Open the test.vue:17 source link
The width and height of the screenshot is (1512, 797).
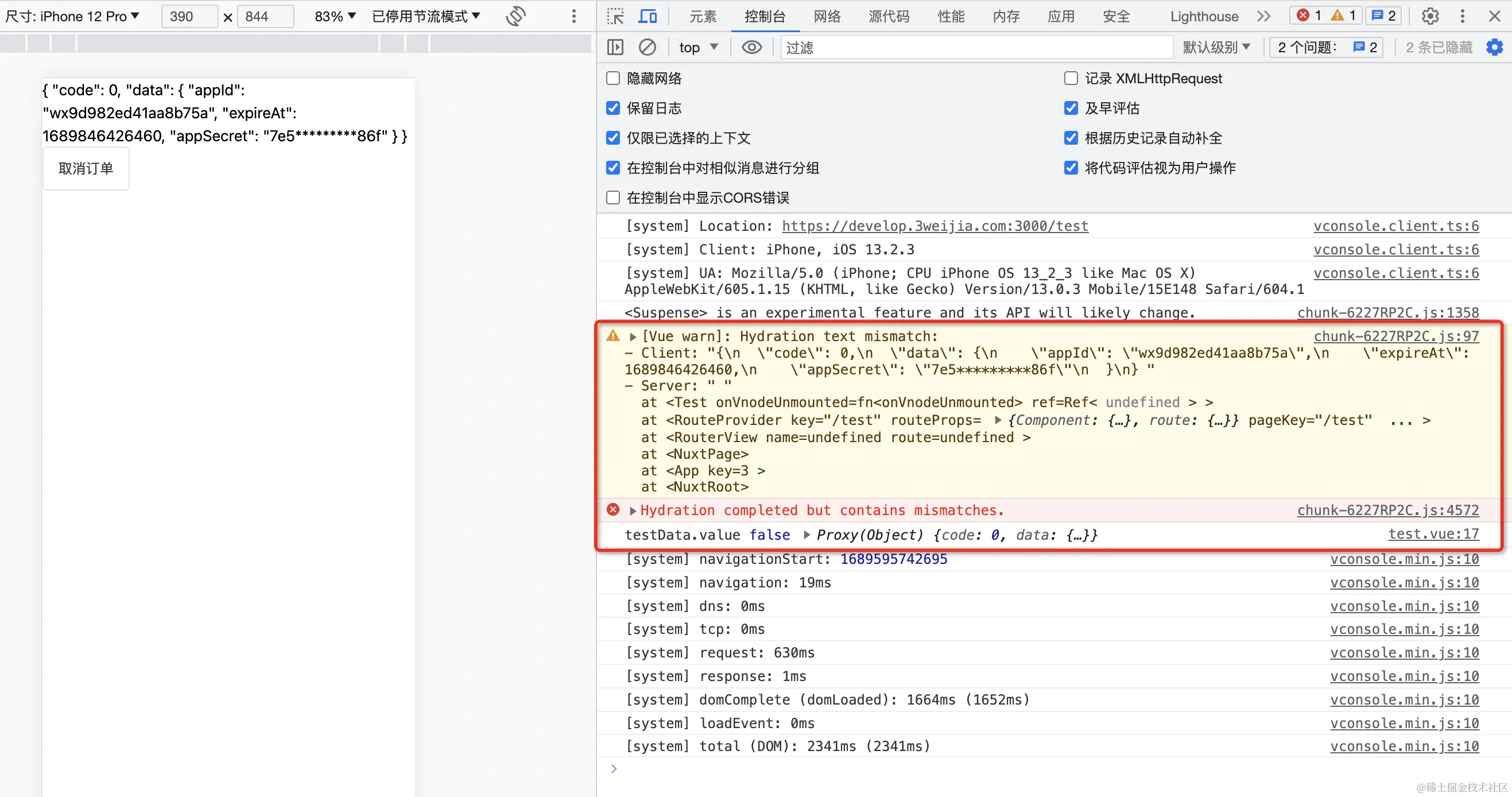point(1433,534)
